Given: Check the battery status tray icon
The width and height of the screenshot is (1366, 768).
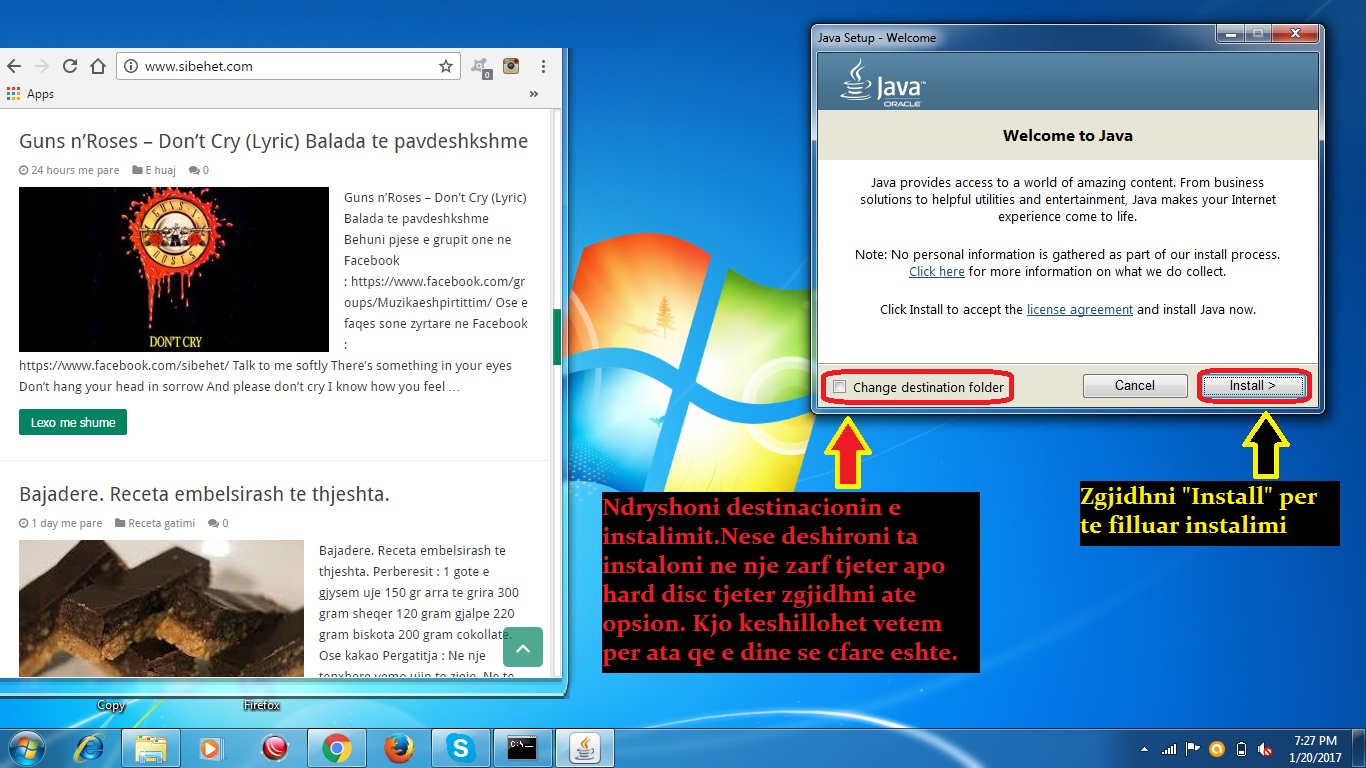Looking at the screenshot, I should point(1242,749).
